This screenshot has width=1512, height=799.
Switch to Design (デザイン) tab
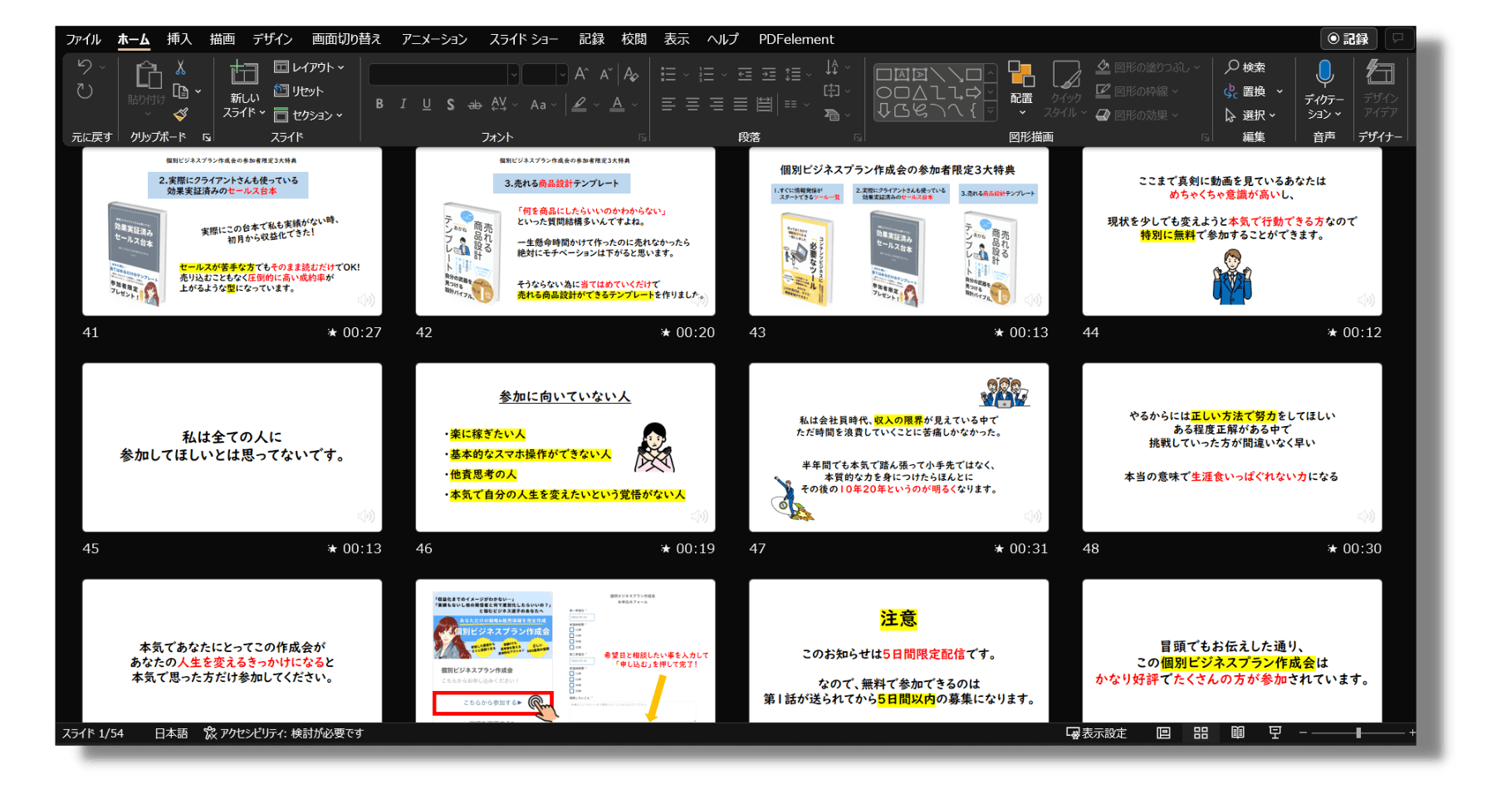click(x=272, y=39)
